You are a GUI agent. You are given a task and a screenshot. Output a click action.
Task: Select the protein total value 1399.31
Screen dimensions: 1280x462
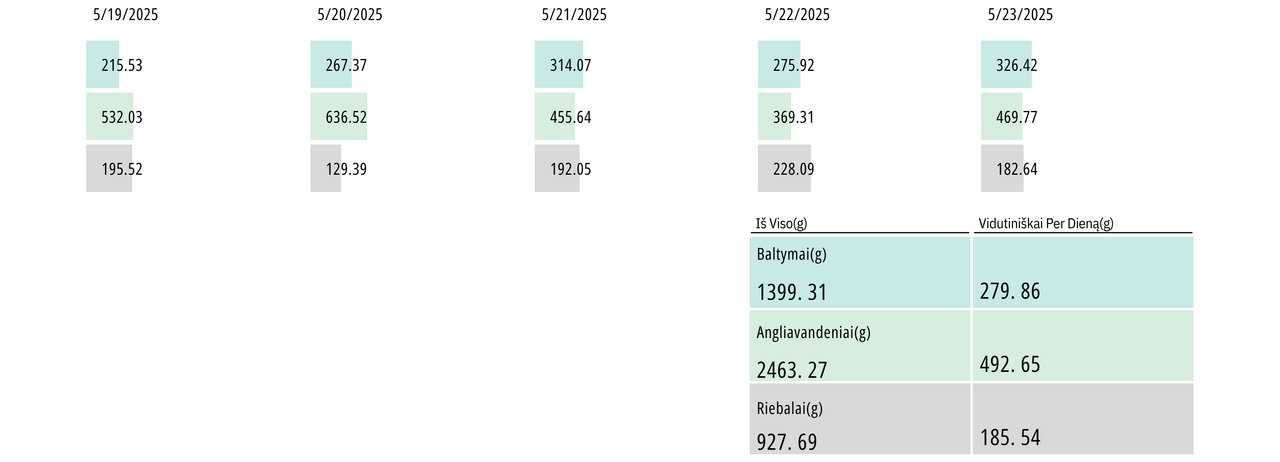click(794, 293)
